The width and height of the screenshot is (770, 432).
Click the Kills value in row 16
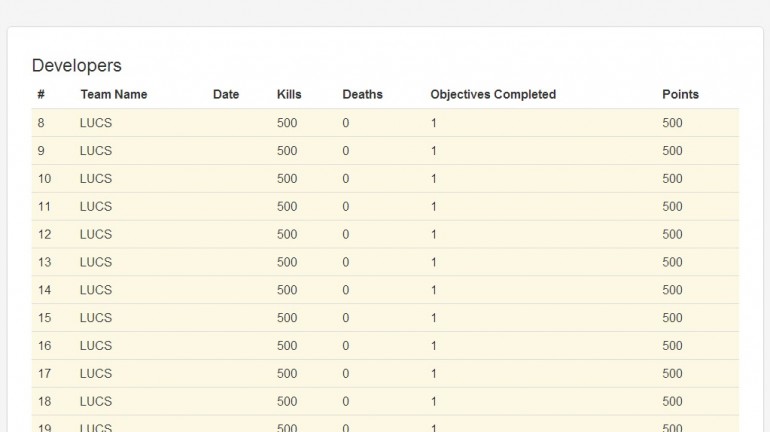(x=287, y=346)
